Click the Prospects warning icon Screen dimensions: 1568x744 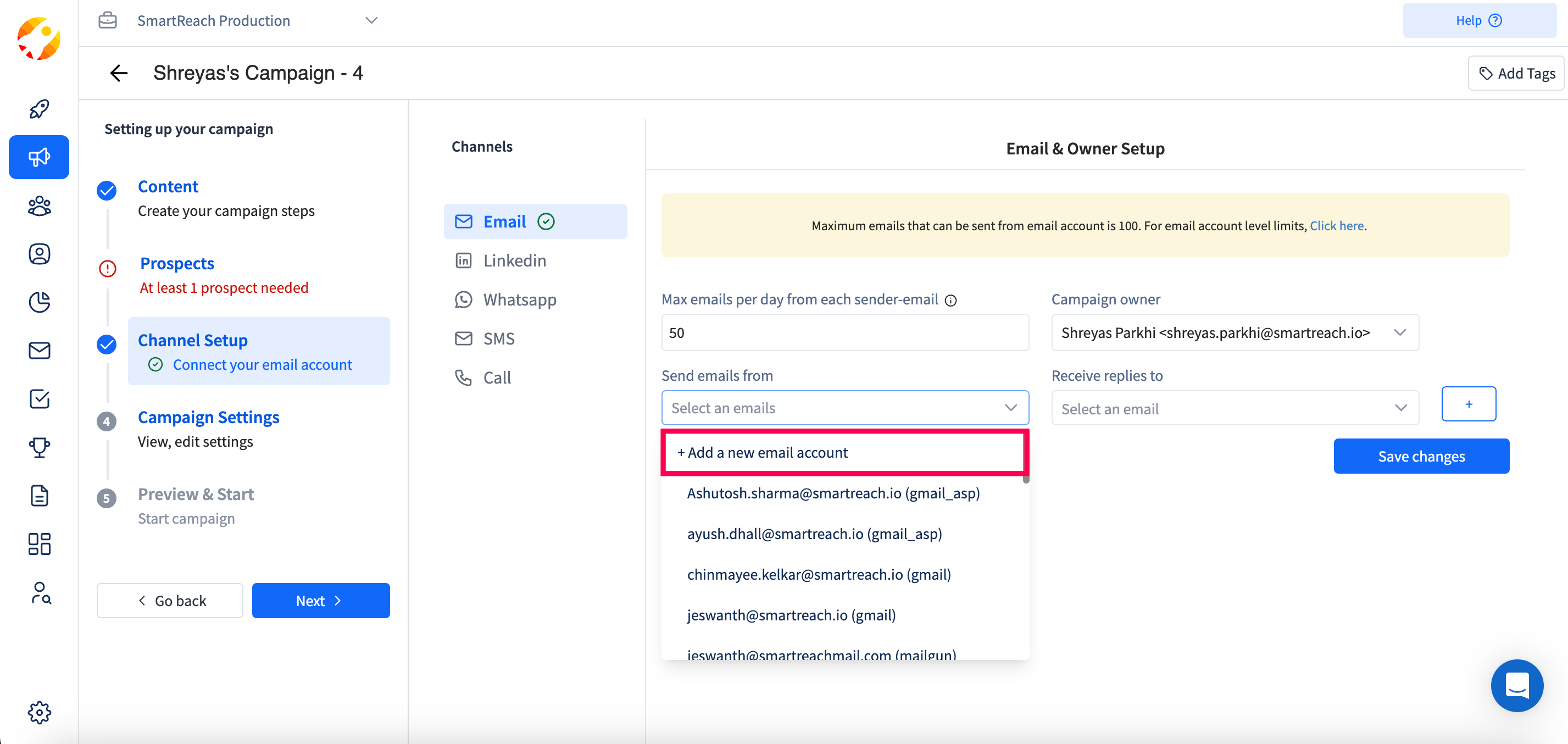click(107, 269)
